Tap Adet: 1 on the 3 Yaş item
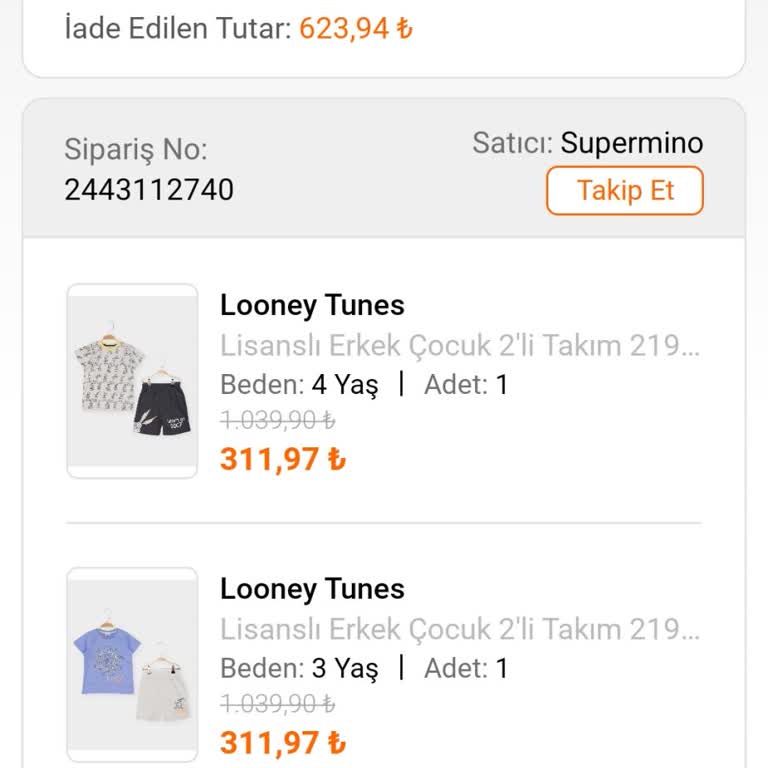 point(466,669)
